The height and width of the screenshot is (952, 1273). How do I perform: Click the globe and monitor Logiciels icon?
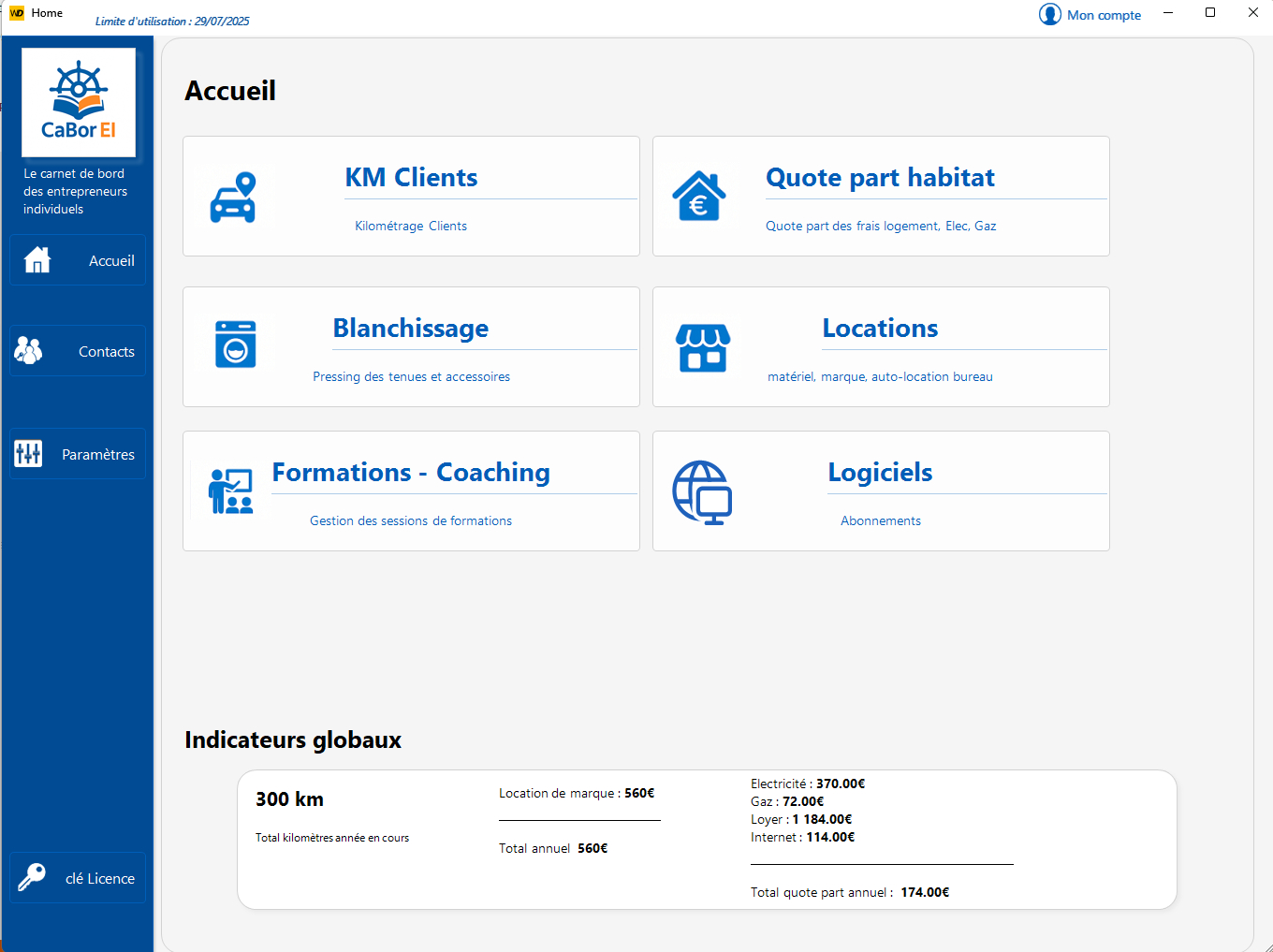[702, 492]
